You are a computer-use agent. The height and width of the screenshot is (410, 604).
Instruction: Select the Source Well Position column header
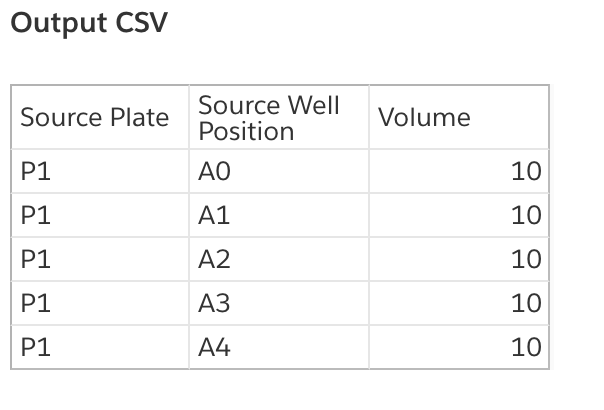(279, 117)
